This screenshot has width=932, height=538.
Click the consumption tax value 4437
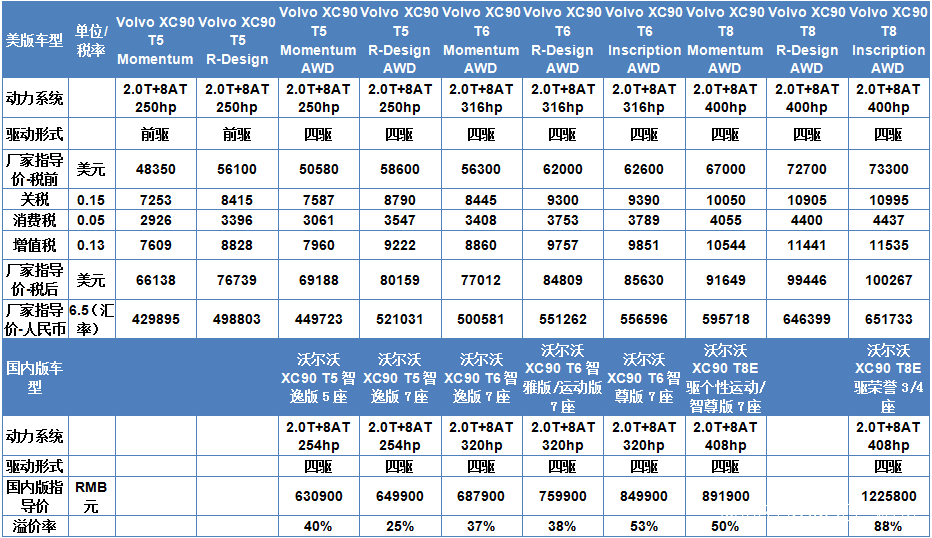(888, 221)
